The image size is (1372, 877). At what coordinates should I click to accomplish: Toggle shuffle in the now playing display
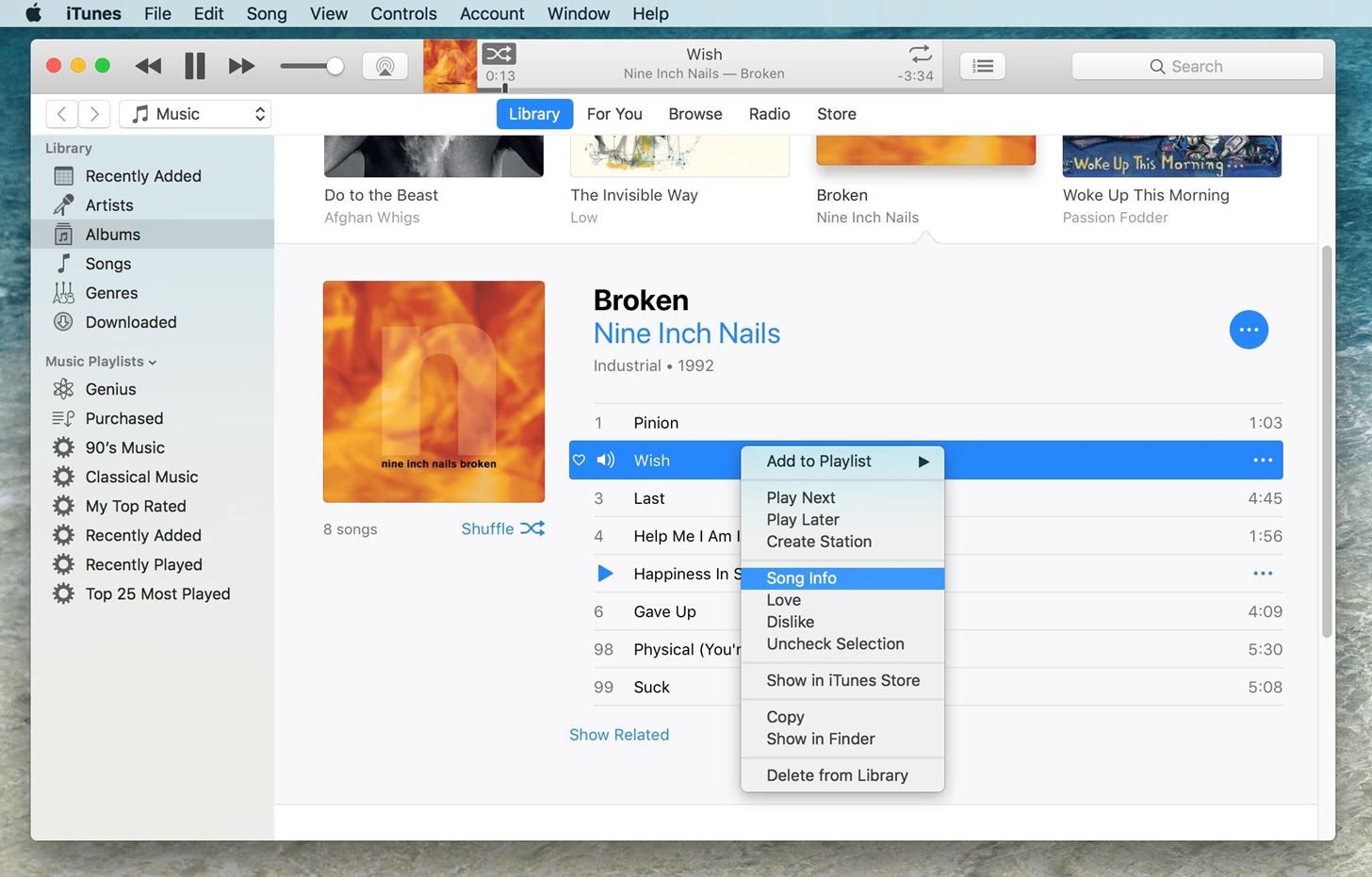point(498,54)
